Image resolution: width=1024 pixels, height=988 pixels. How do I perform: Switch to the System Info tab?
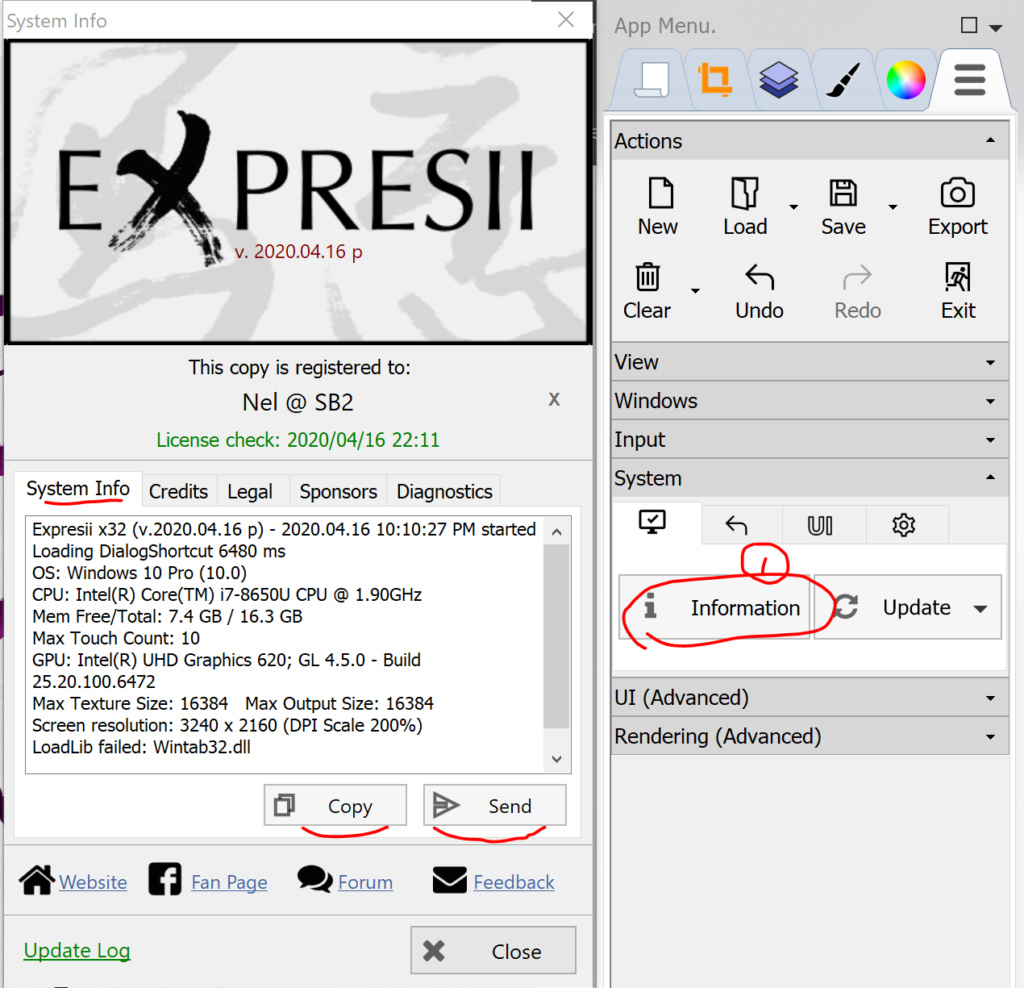(x=78, y=489)
